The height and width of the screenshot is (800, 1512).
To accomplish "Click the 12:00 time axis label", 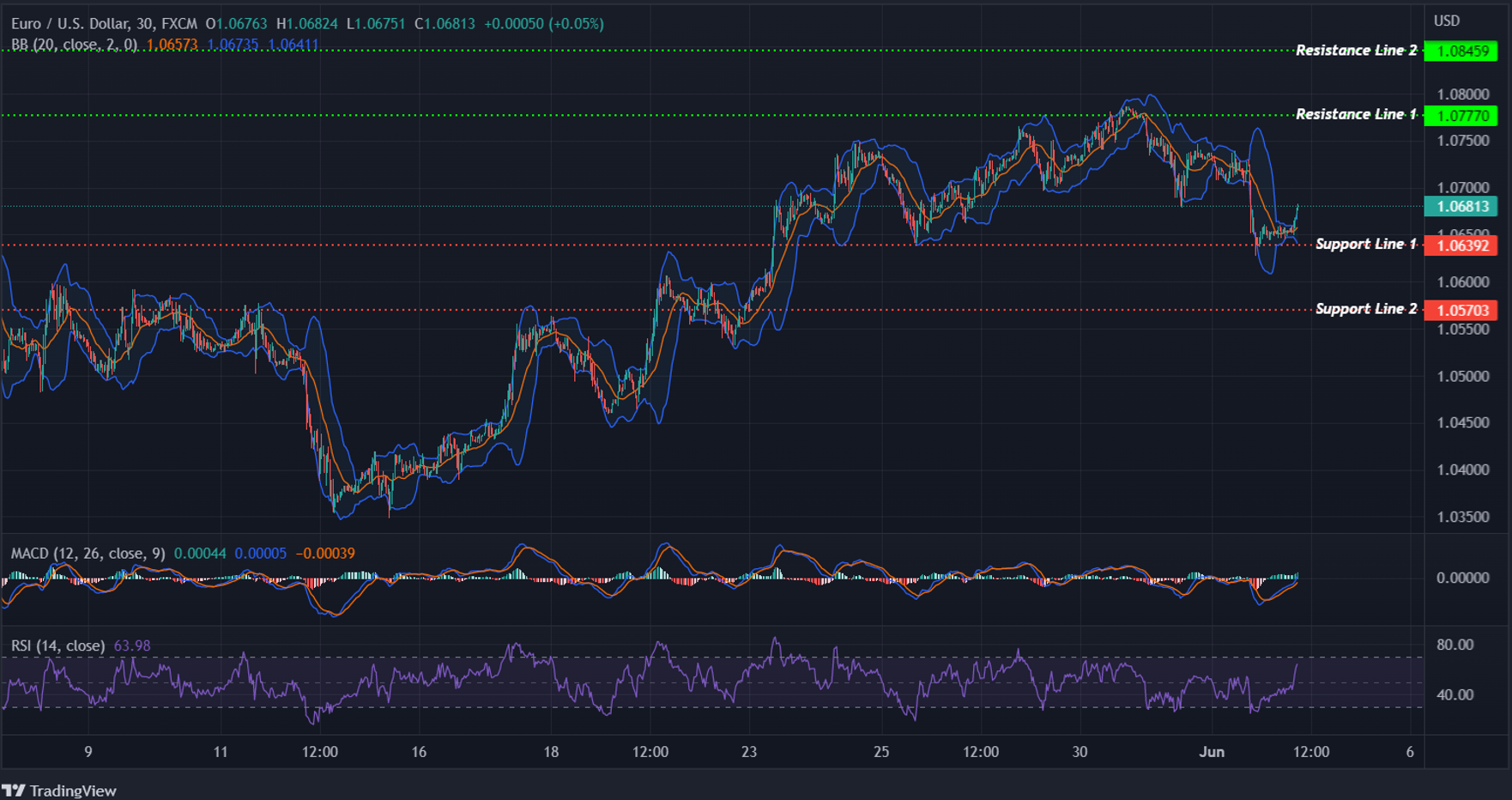I will click(1310, 751).
